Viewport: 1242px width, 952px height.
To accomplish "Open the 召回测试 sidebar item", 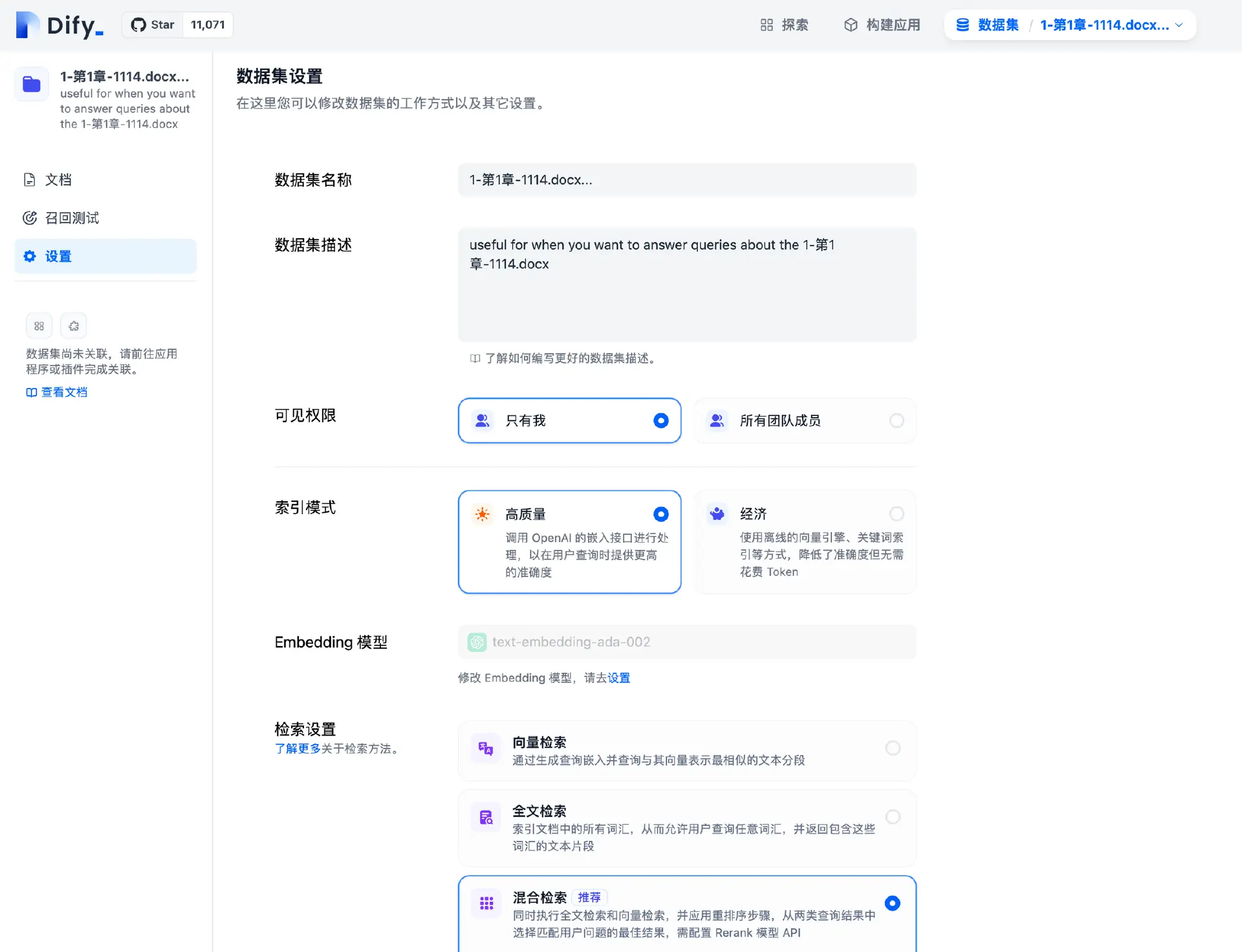I will pos(71,218).
